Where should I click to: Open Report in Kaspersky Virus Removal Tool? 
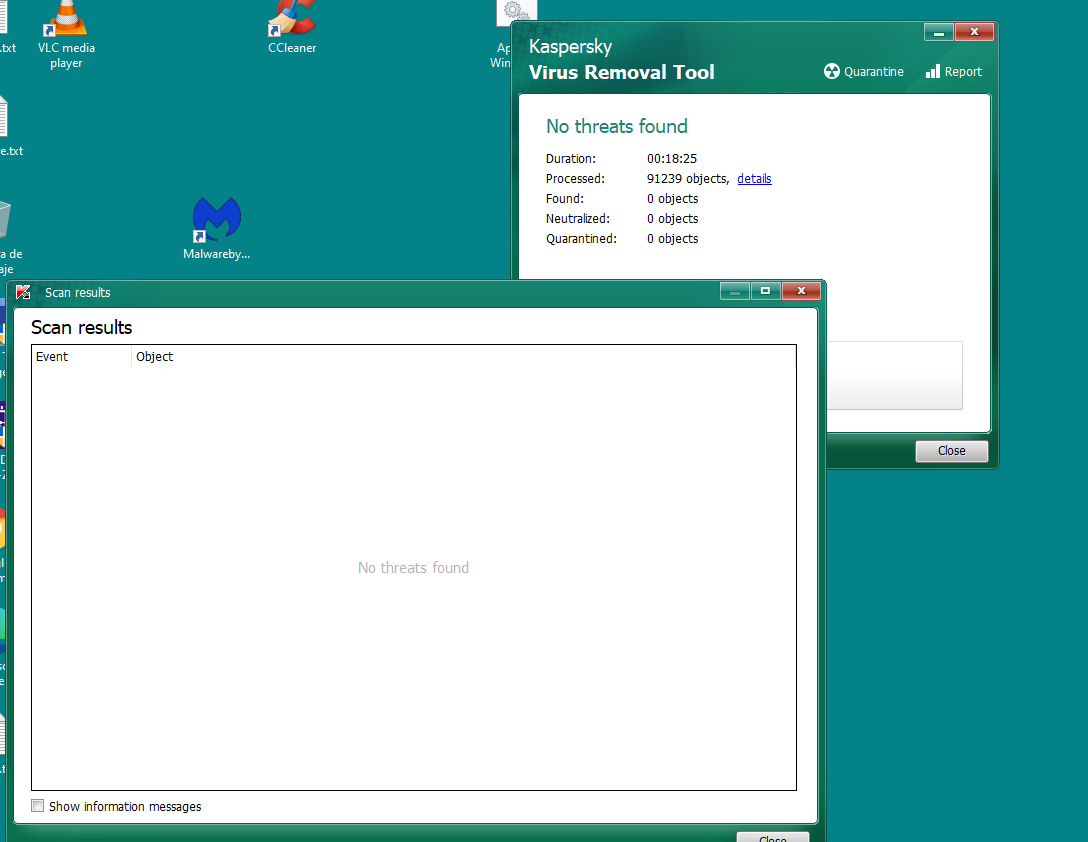click(954, 71)
